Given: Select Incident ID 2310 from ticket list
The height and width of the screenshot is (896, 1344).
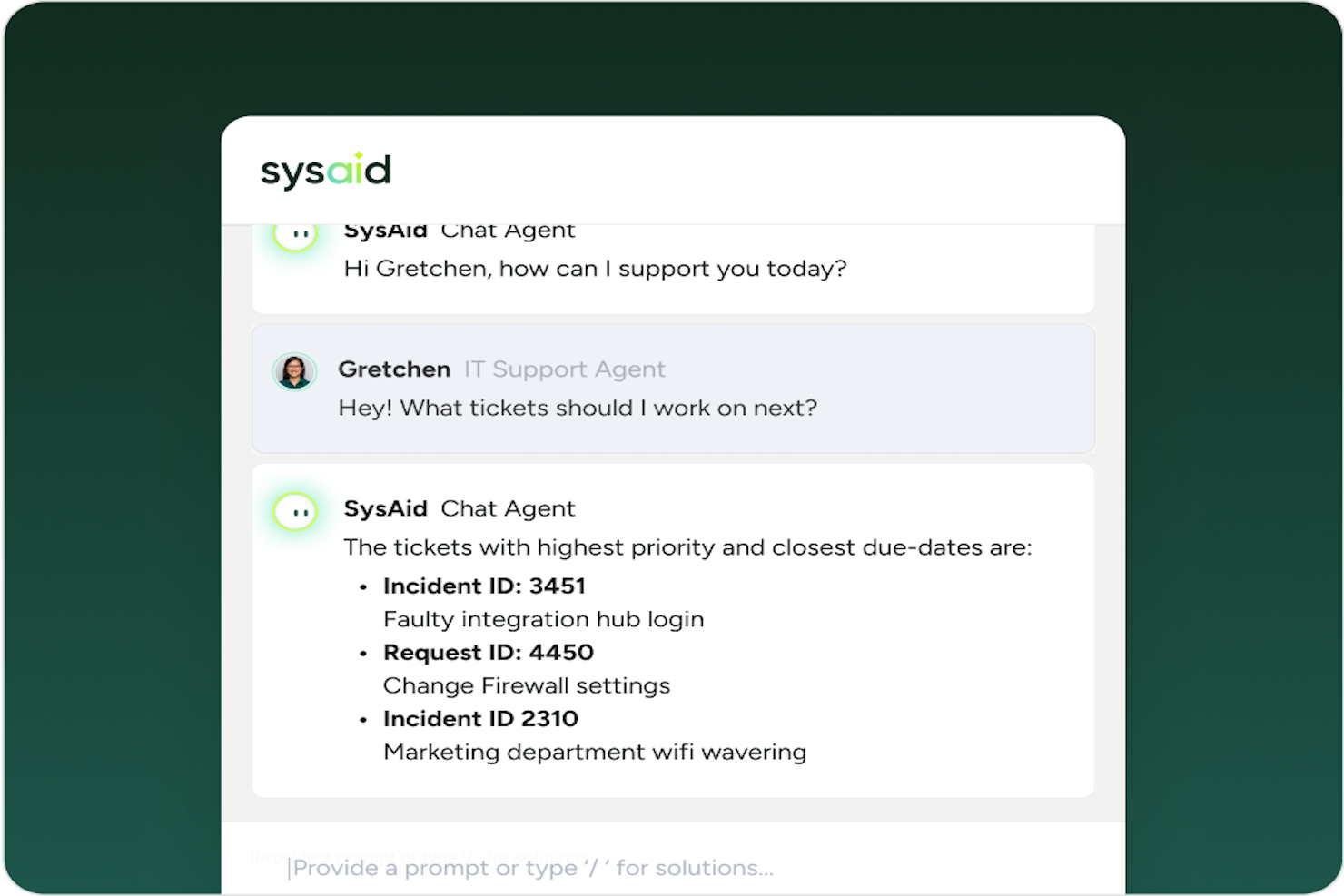Looking at the screenshot, I should pos(480,718).
